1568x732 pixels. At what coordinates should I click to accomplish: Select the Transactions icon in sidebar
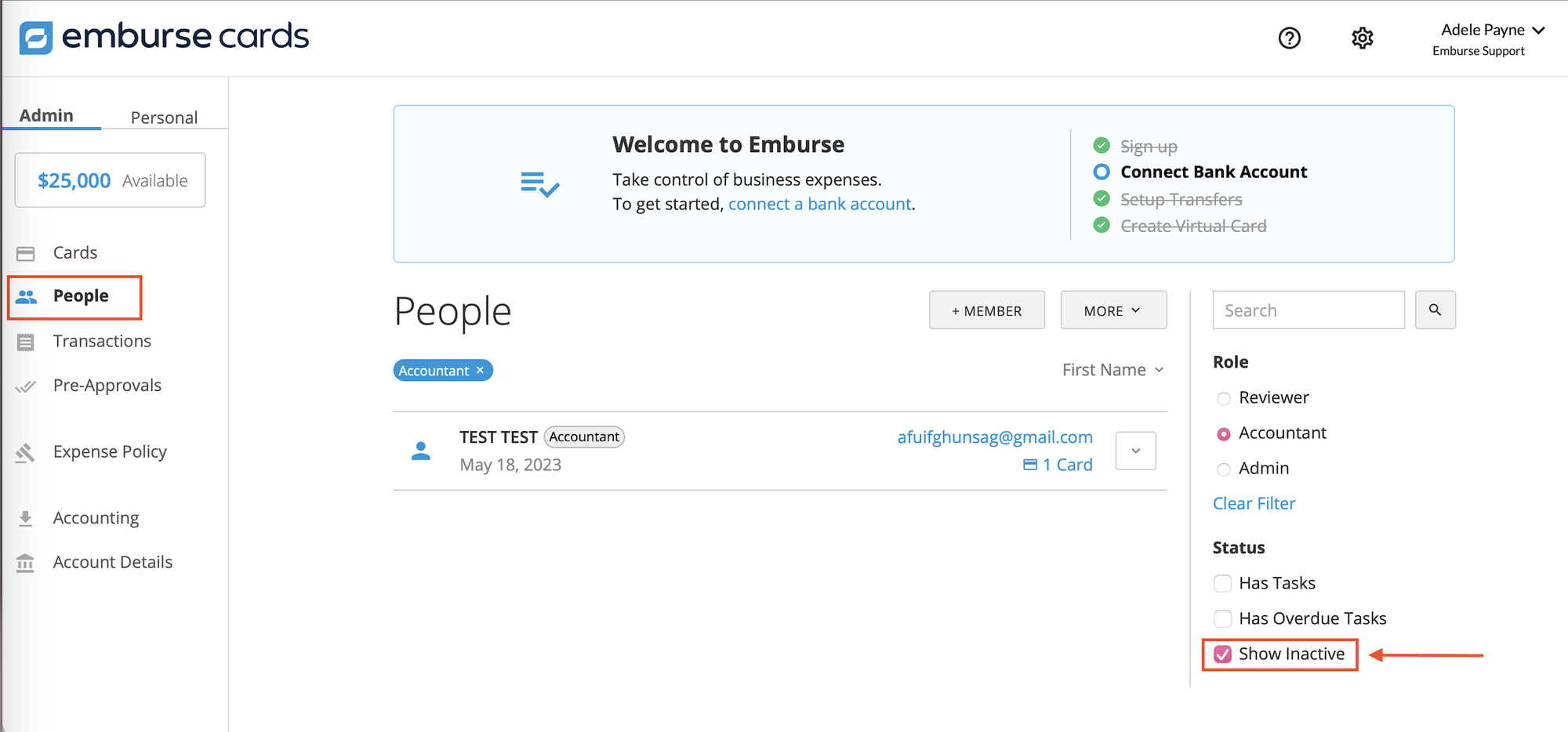[102, 341]
